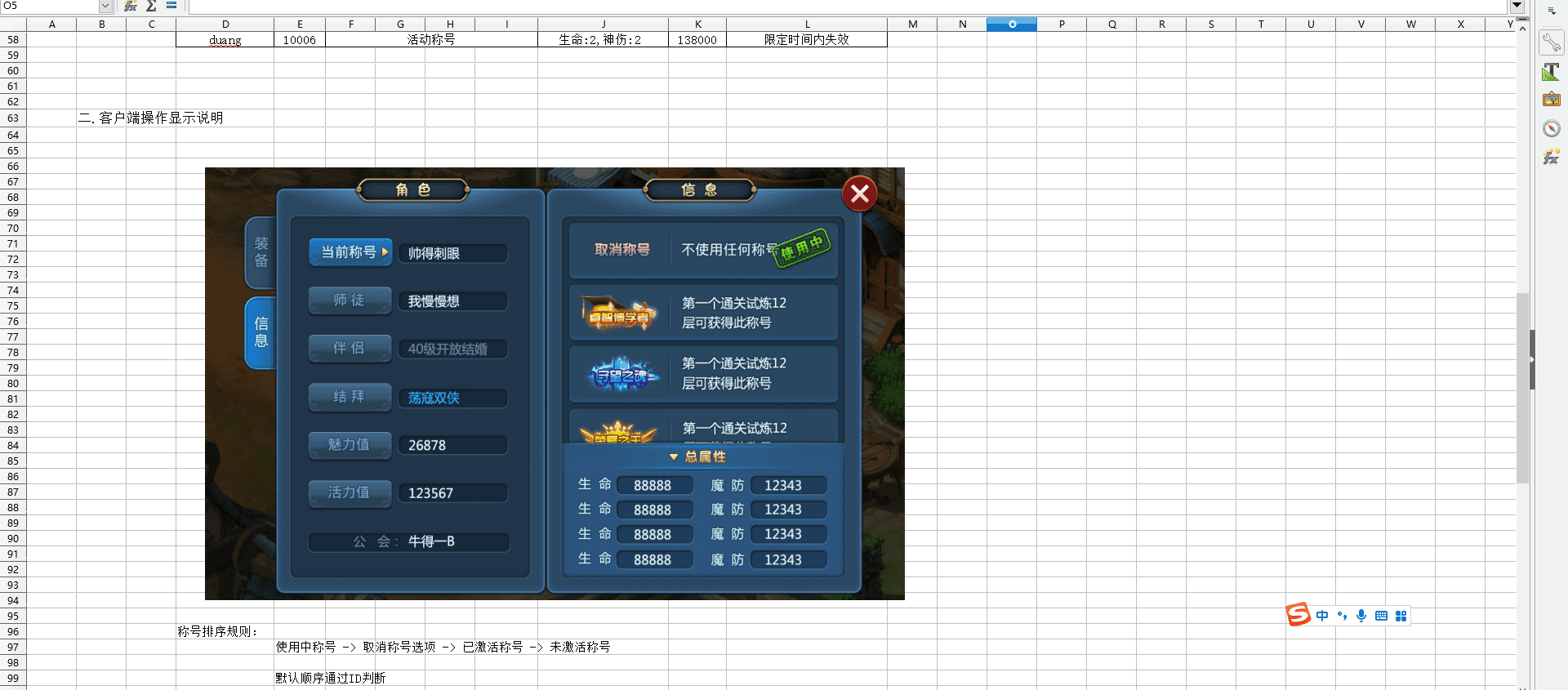Select column R header
1568x690 pixels.
tap(1161, 24)
